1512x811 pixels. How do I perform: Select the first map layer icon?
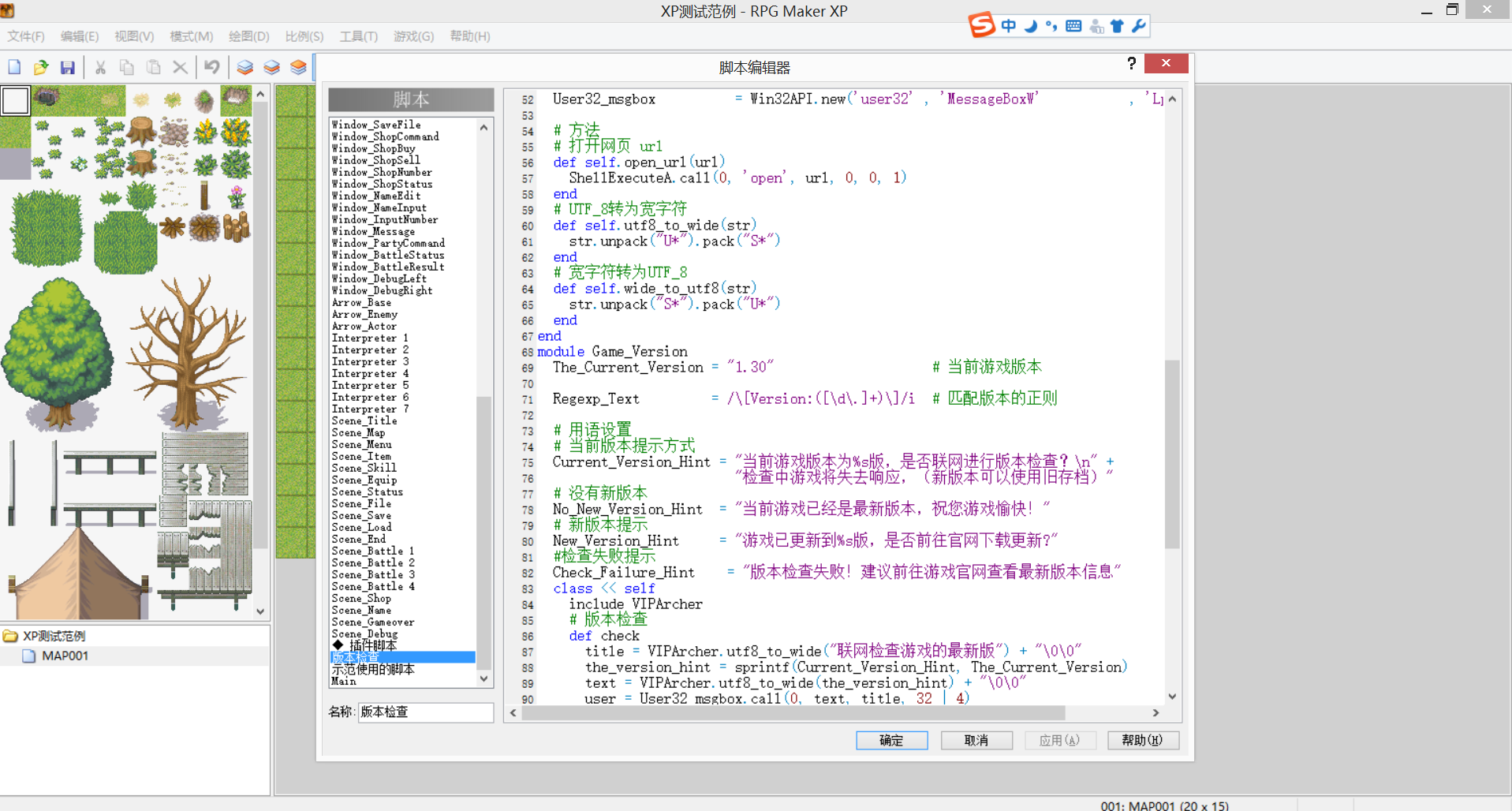tap(245, 67)
